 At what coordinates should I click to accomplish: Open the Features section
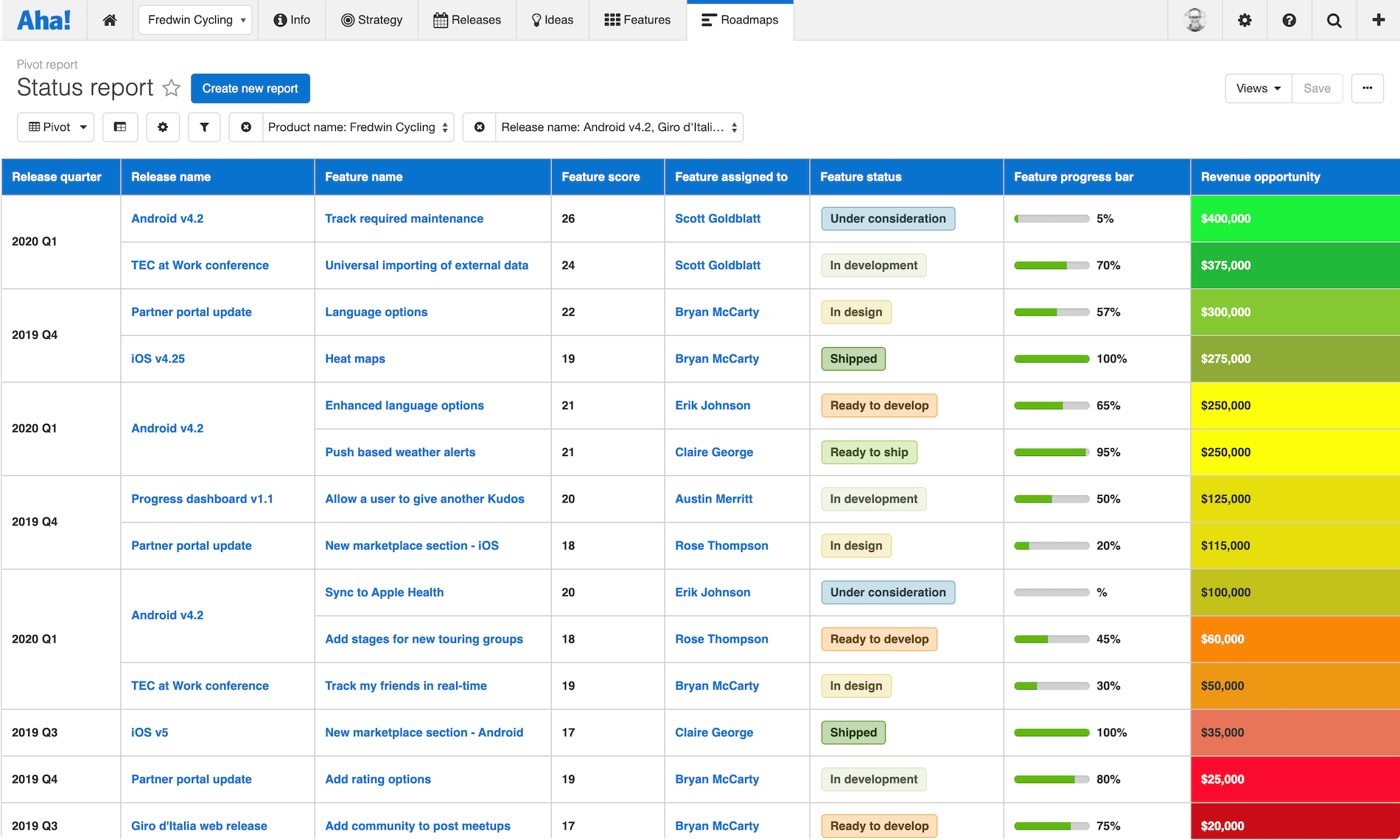[637, 20]
